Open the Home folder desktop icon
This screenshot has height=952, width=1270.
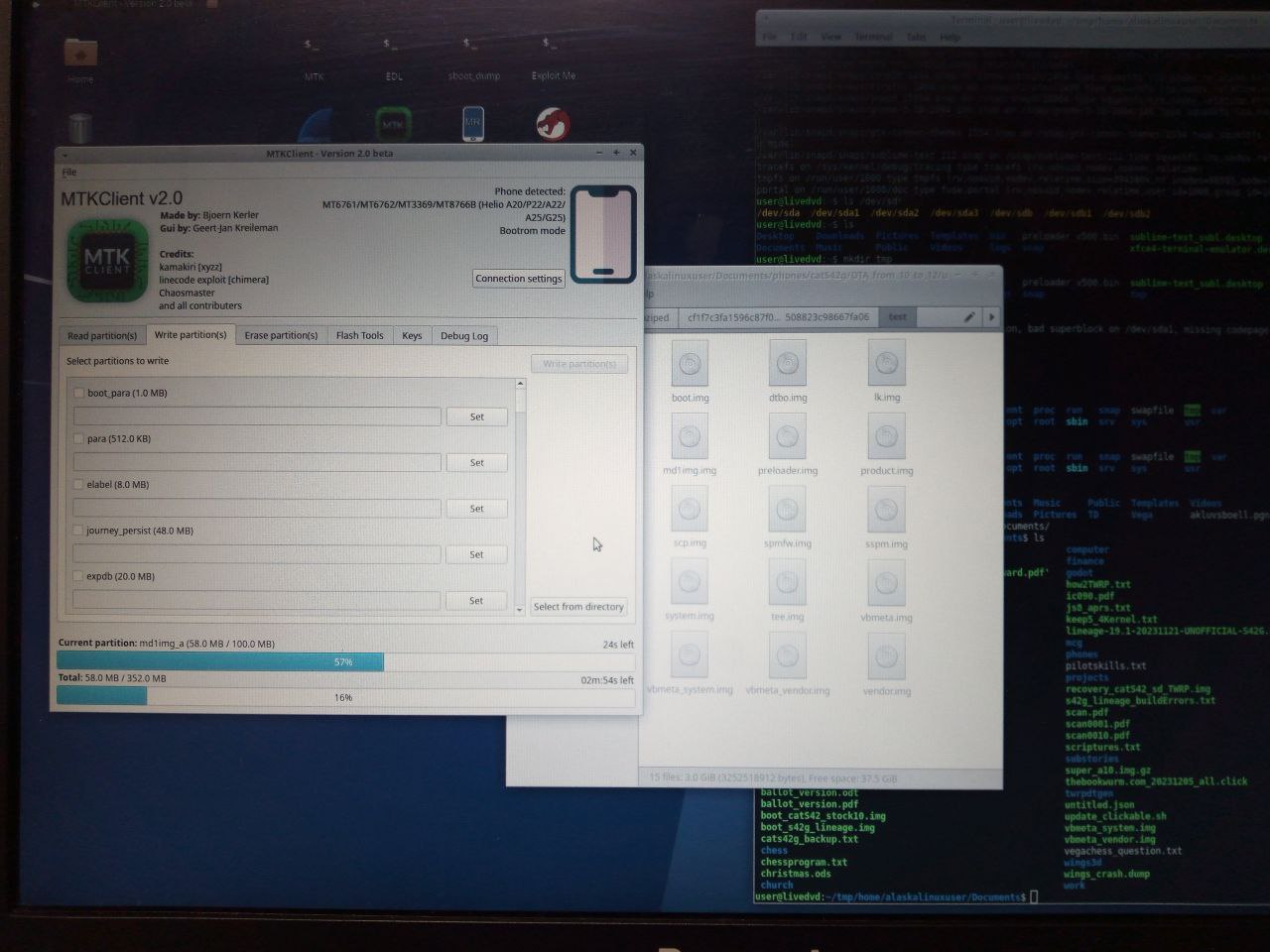pyautogui.click(x=80, y=58)
